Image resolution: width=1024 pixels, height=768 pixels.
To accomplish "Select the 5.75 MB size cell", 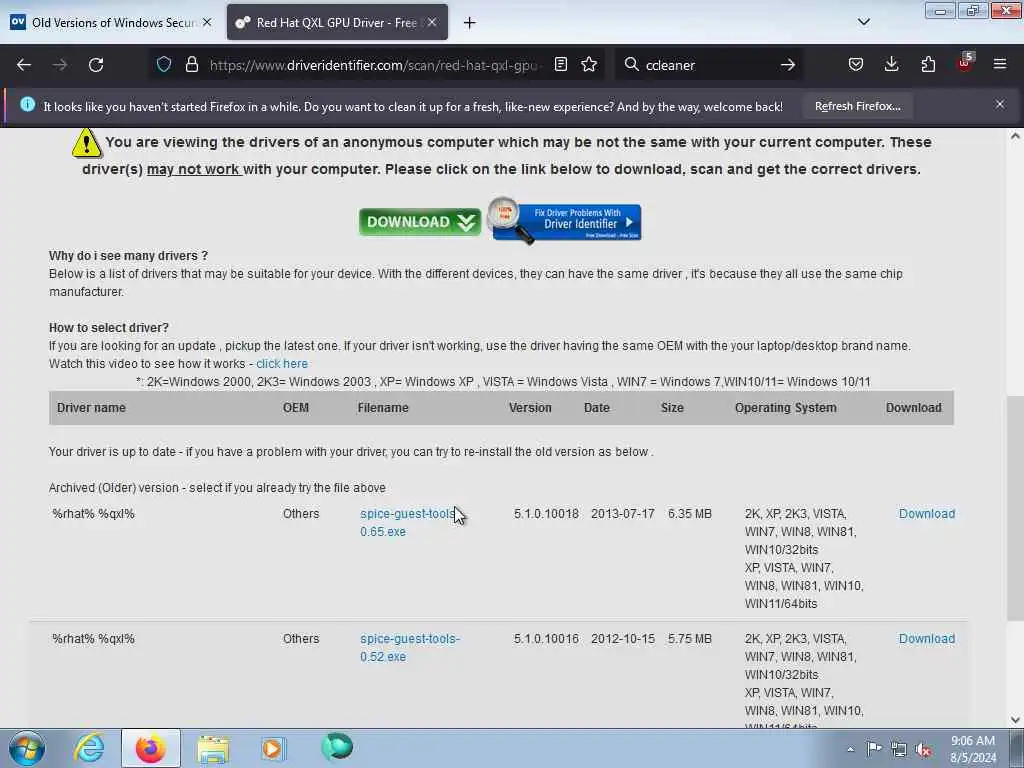I will click(x=690, y=639).
